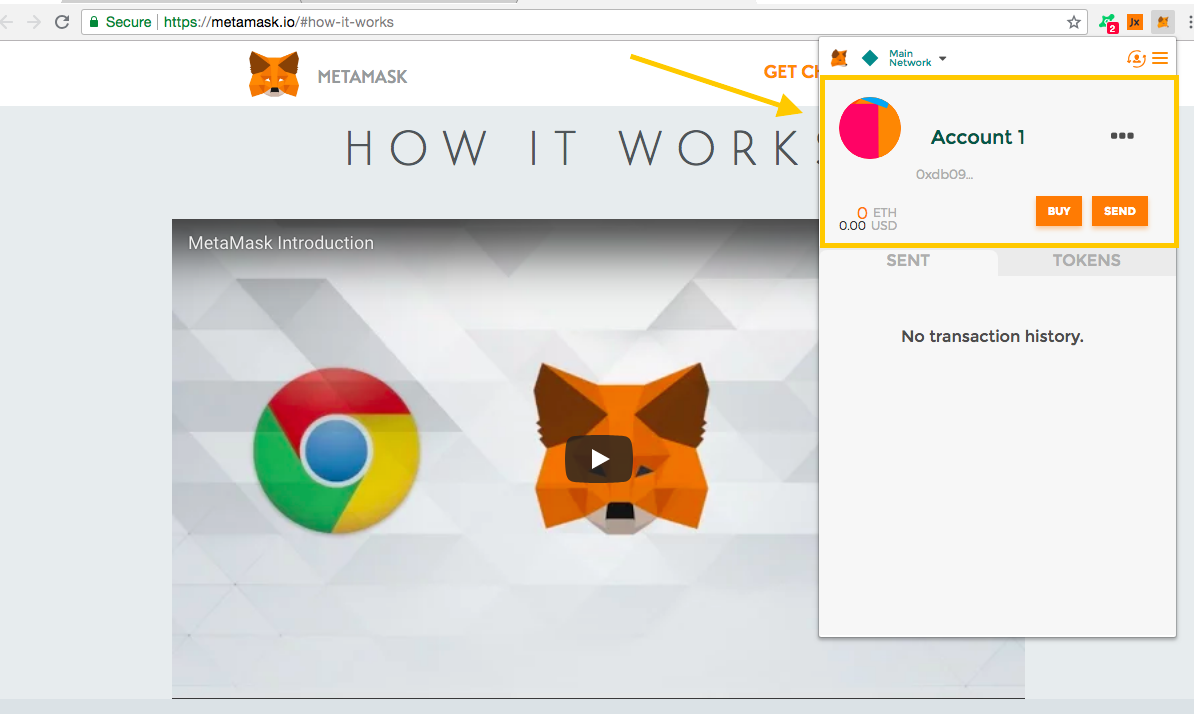Bookmark the page with the star icon
1194x714 pixels.
point(1074,22)
